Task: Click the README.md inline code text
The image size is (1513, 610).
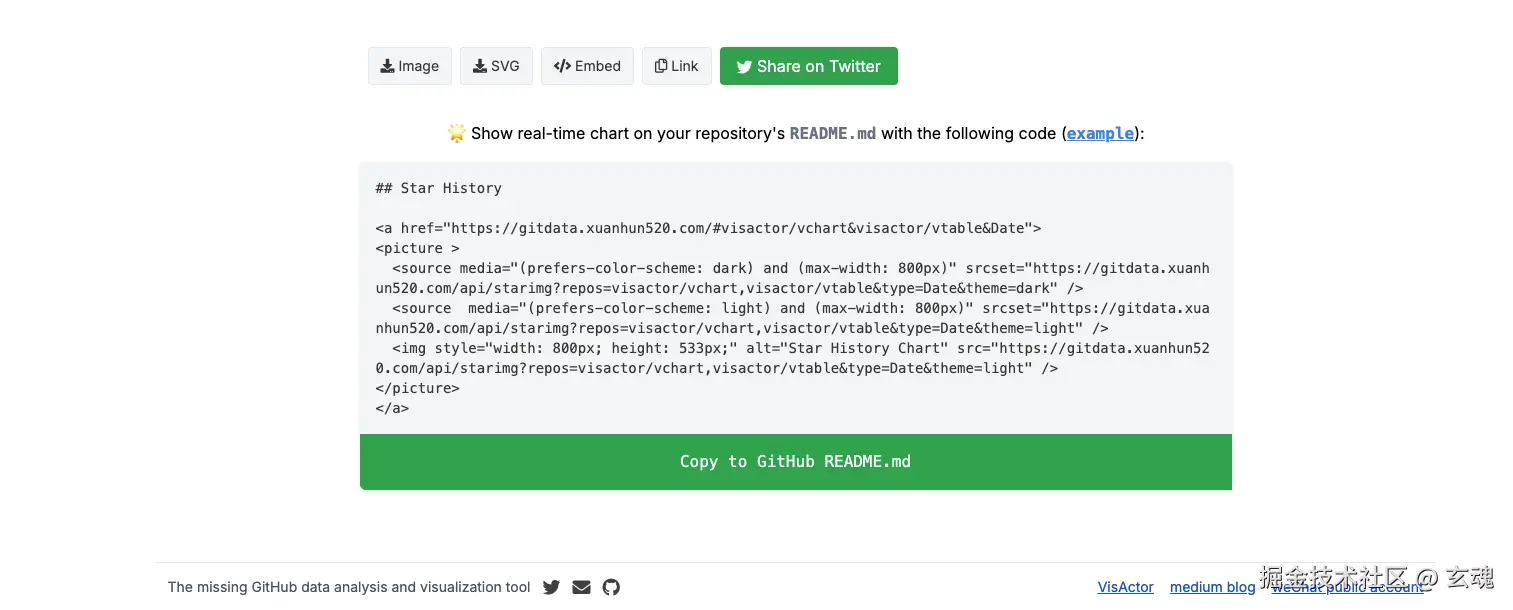Action: [x=832, y=133]
